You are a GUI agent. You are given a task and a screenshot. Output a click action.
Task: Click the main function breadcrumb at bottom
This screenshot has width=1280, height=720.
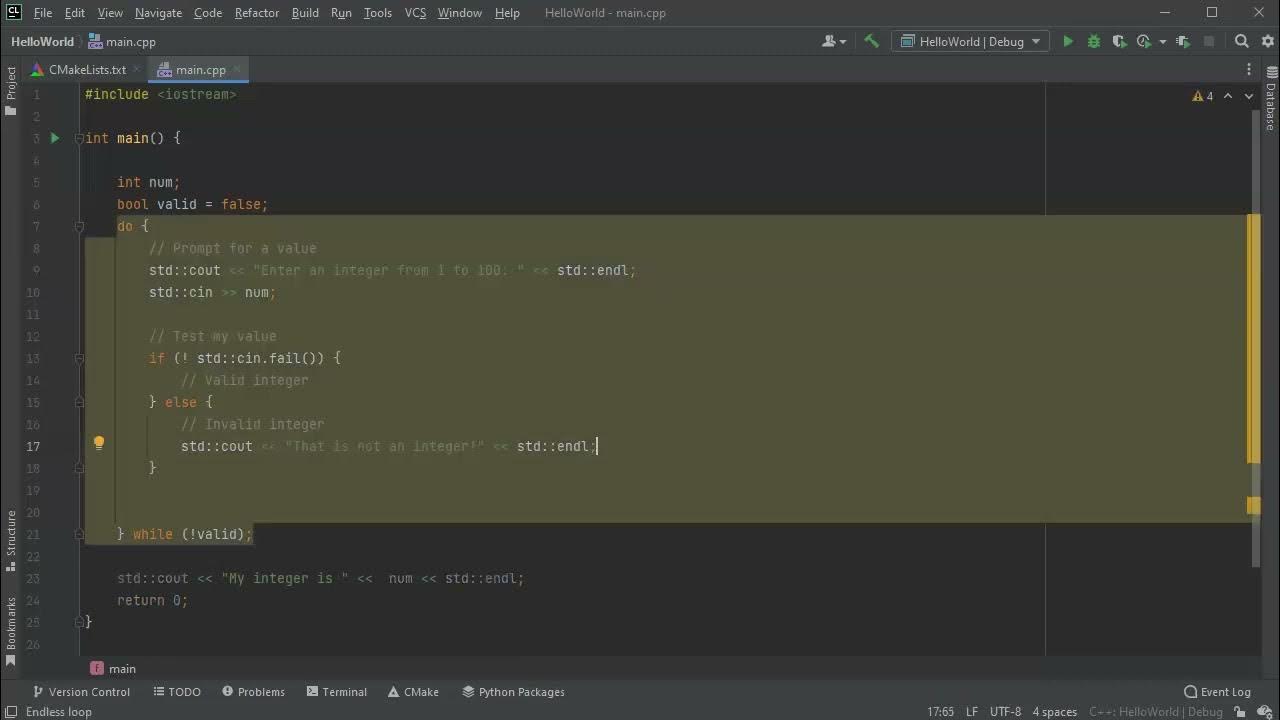113,669
